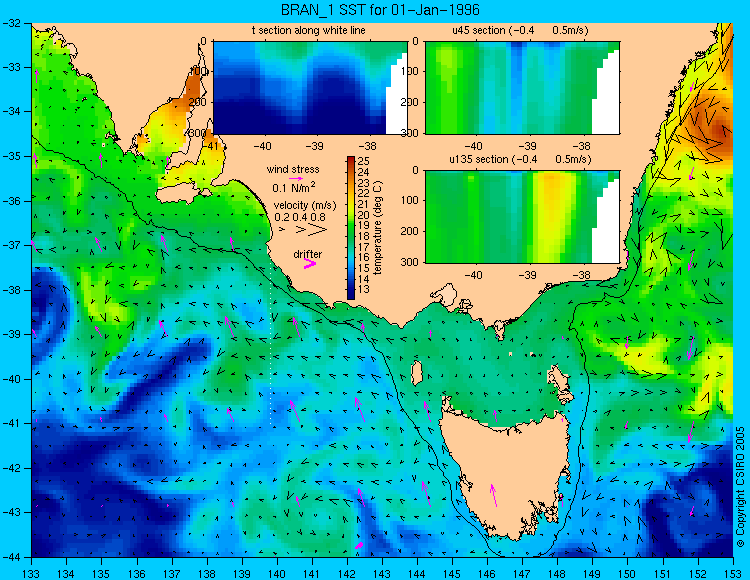Click longitude tick label 133
Viewport: 750px width, 580px height.
pos(31,574)
